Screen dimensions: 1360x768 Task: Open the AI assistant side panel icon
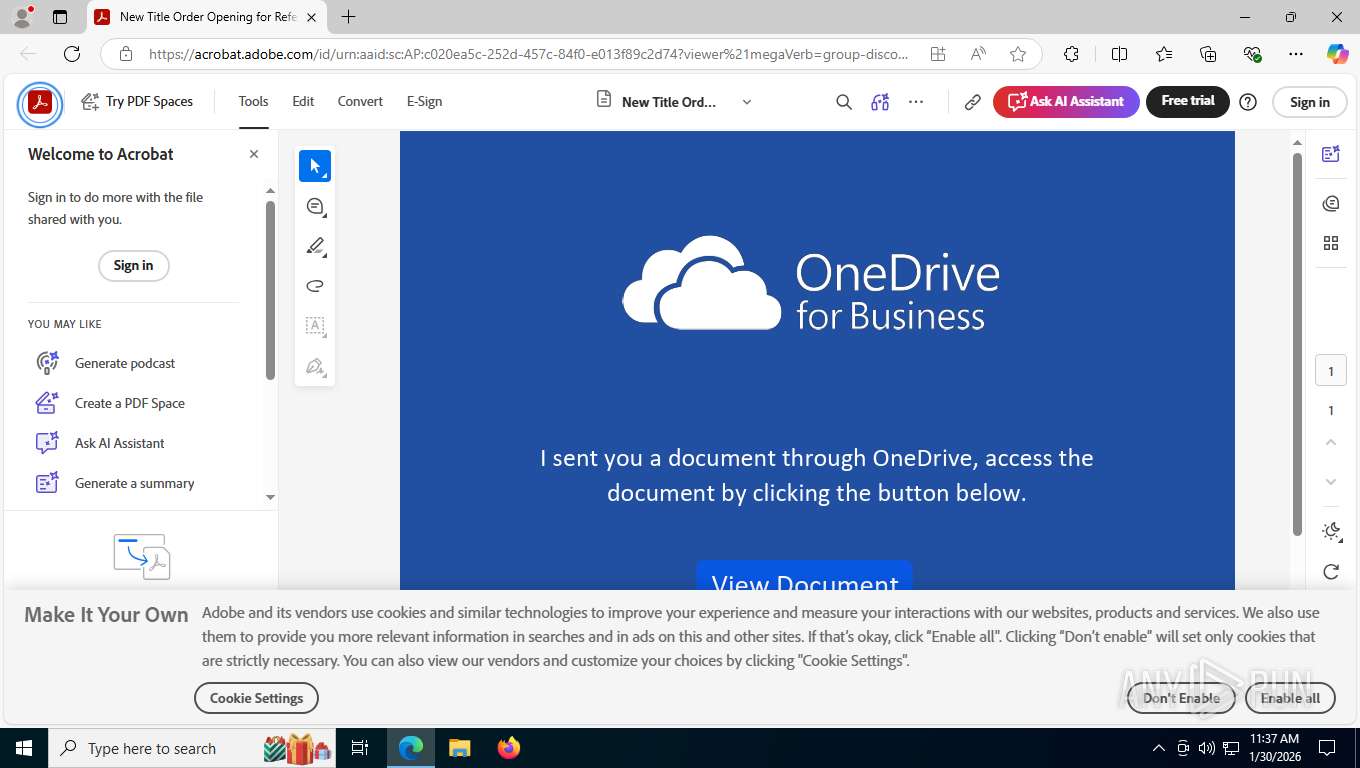click(1330, 154)
